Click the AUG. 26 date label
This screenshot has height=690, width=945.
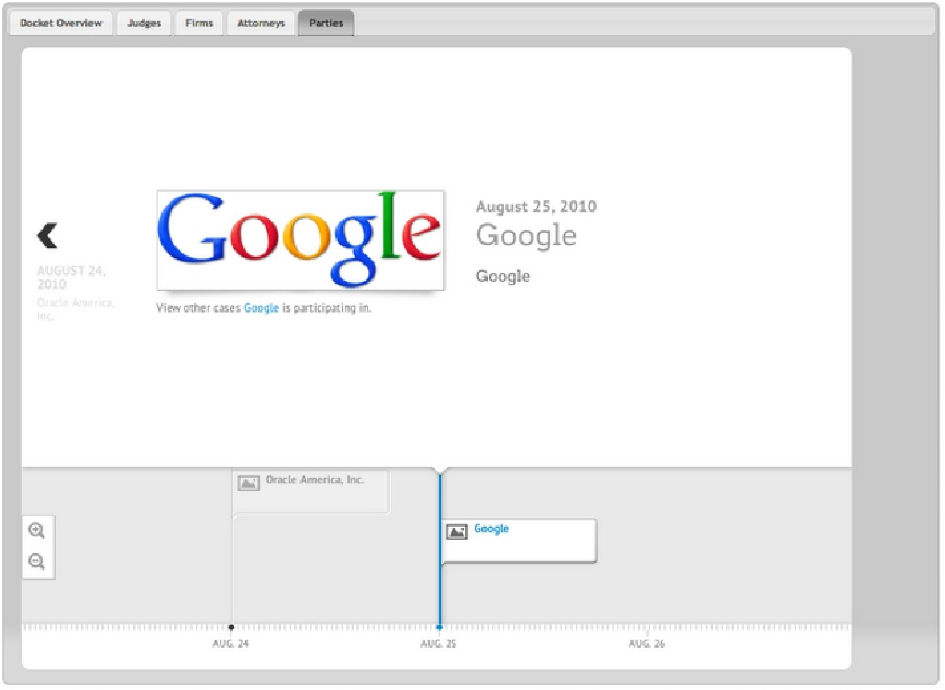click(647, 644)
